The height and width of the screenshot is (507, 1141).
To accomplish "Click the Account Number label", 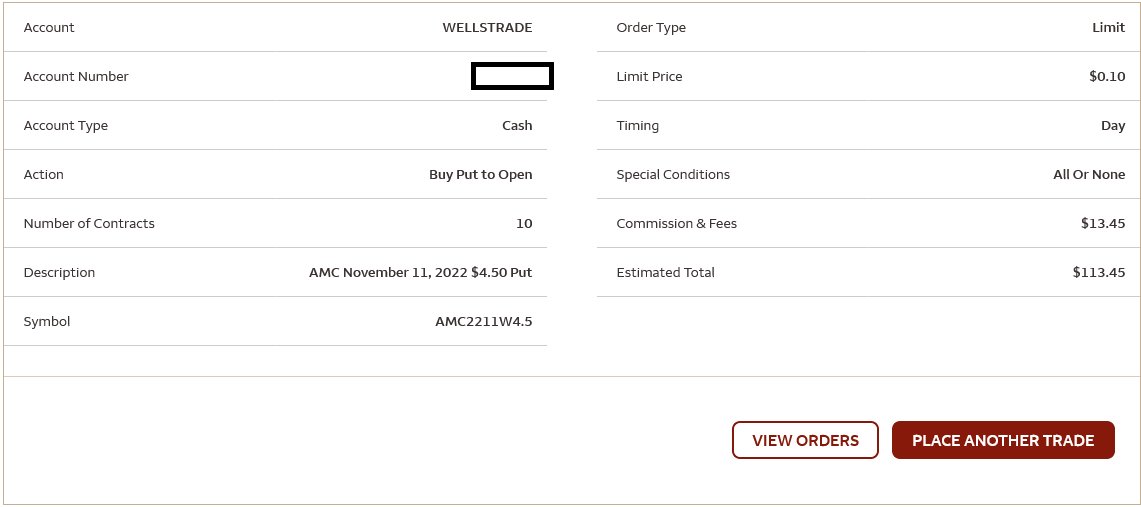I will coord(76,76).
